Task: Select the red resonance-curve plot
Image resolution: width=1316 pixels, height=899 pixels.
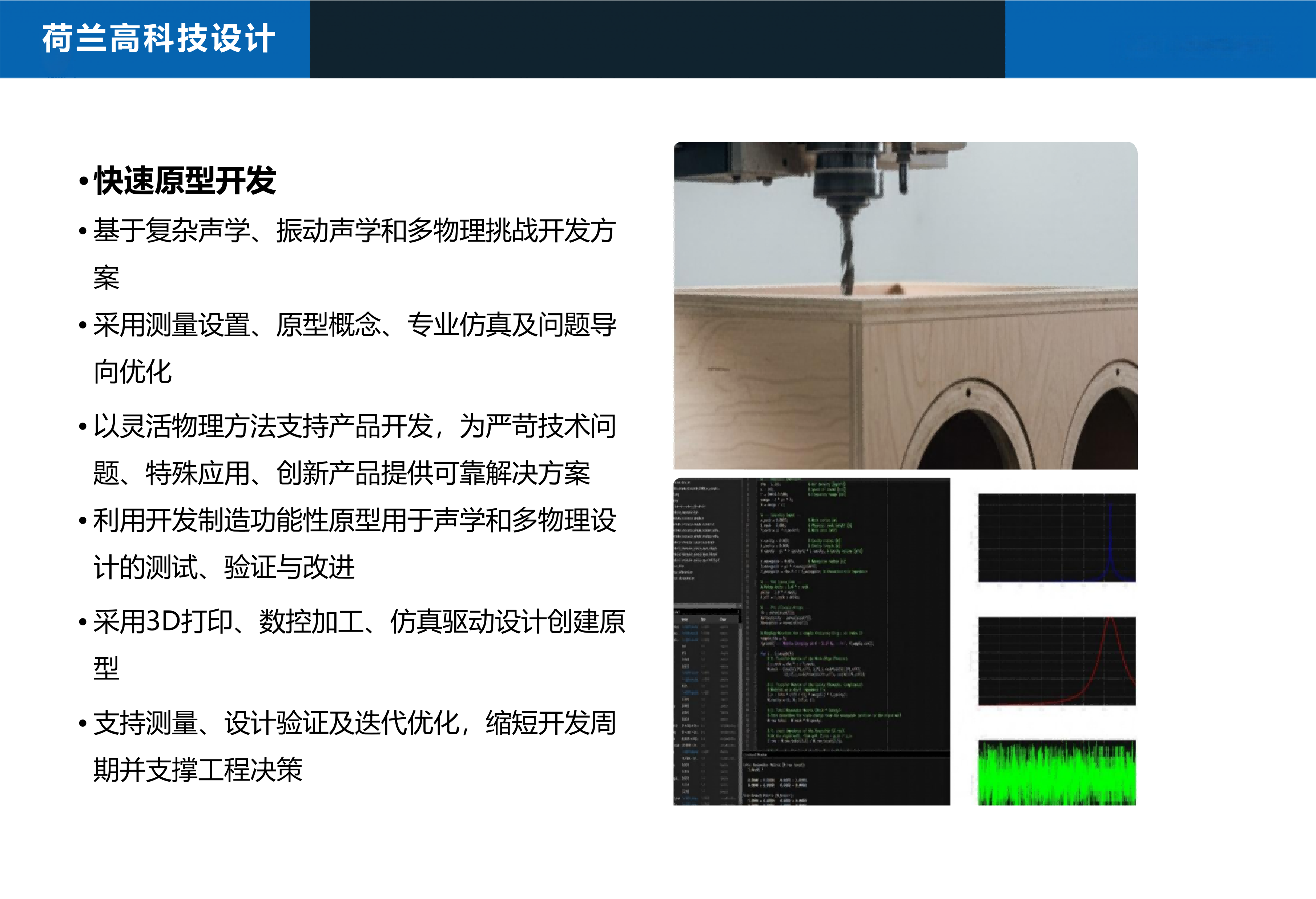Action: [x=1057, y=661]
